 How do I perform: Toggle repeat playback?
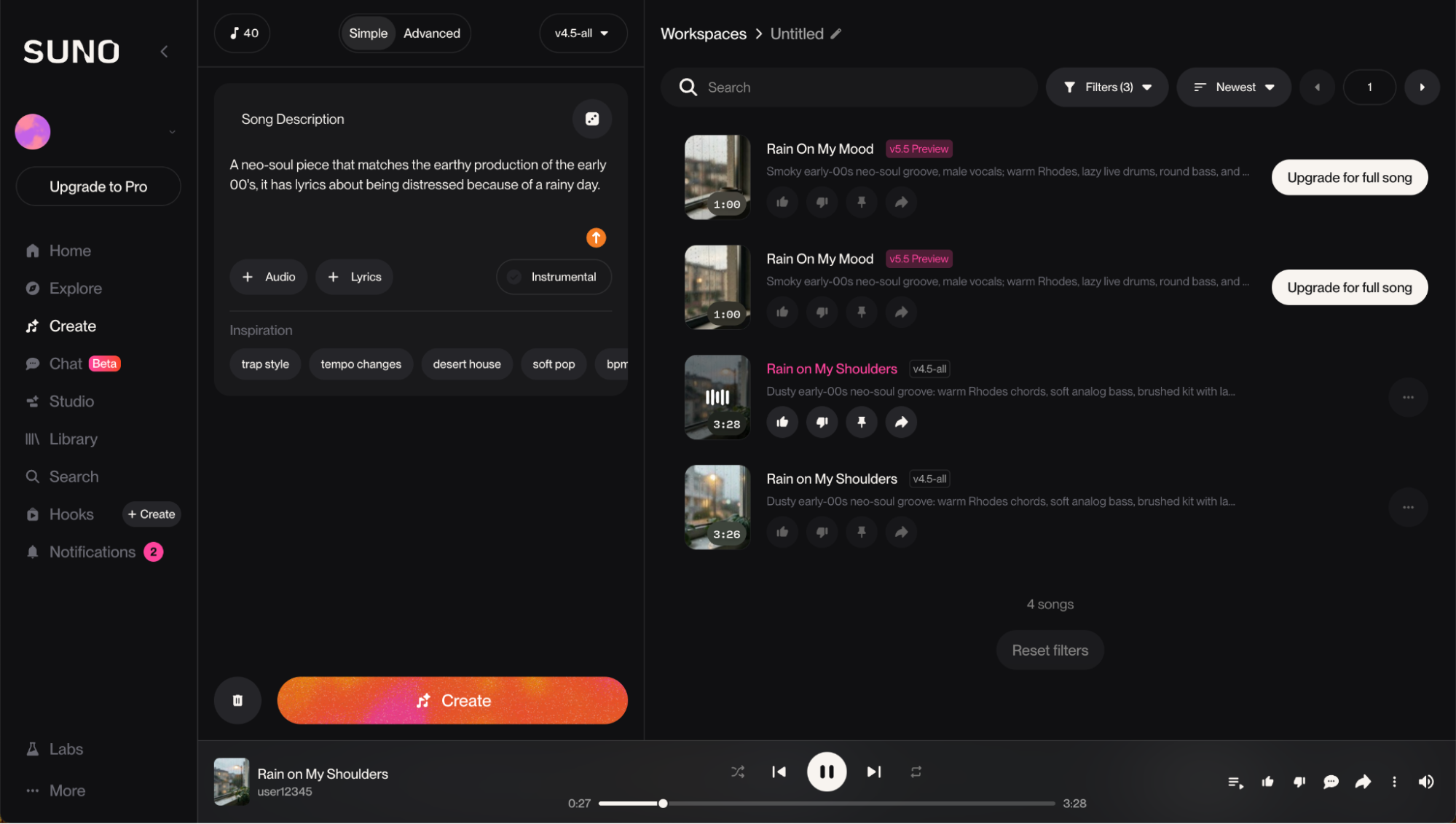click(x=916, y=772)
